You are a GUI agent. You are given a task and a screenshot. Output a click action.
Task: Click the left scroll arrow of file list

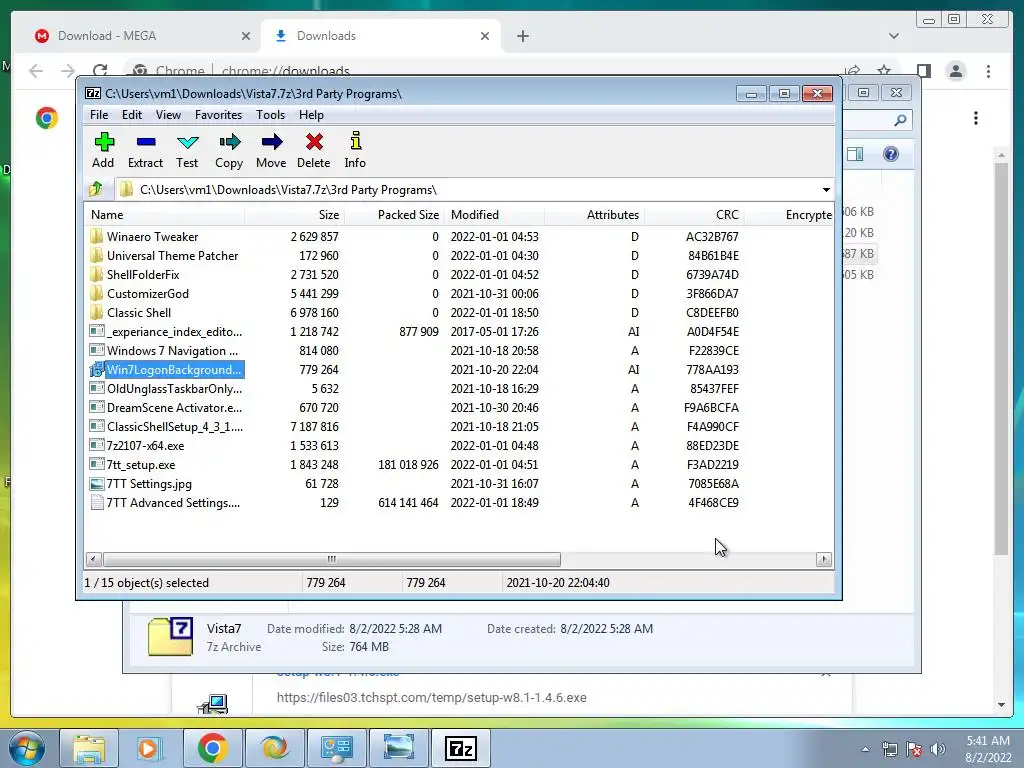93,560
